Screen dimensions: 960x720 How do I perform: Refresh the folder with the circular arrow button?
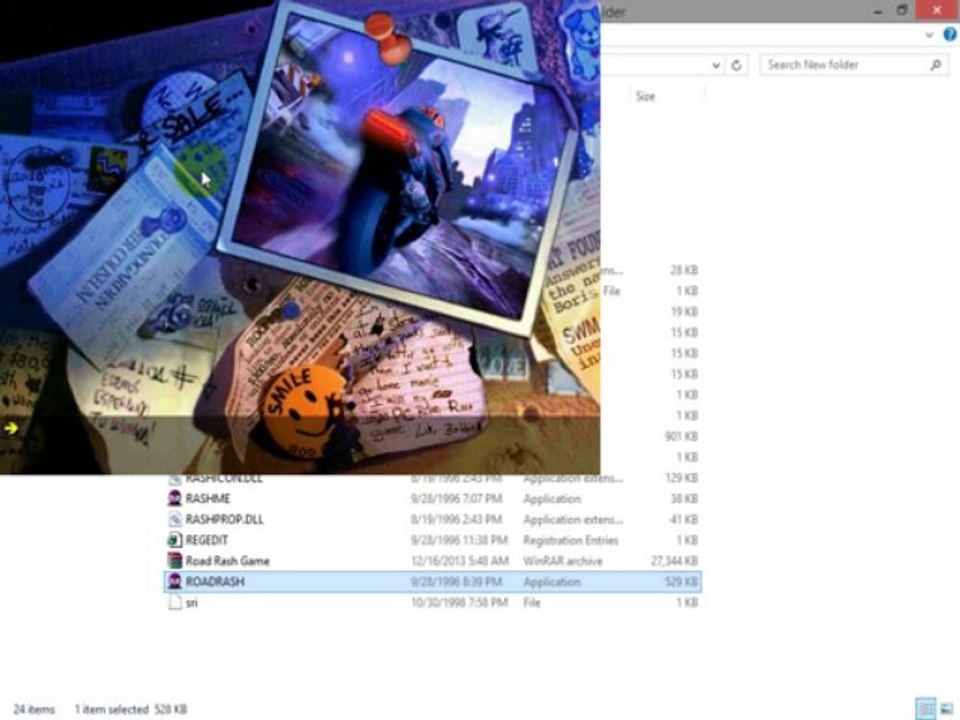point(737,65)
